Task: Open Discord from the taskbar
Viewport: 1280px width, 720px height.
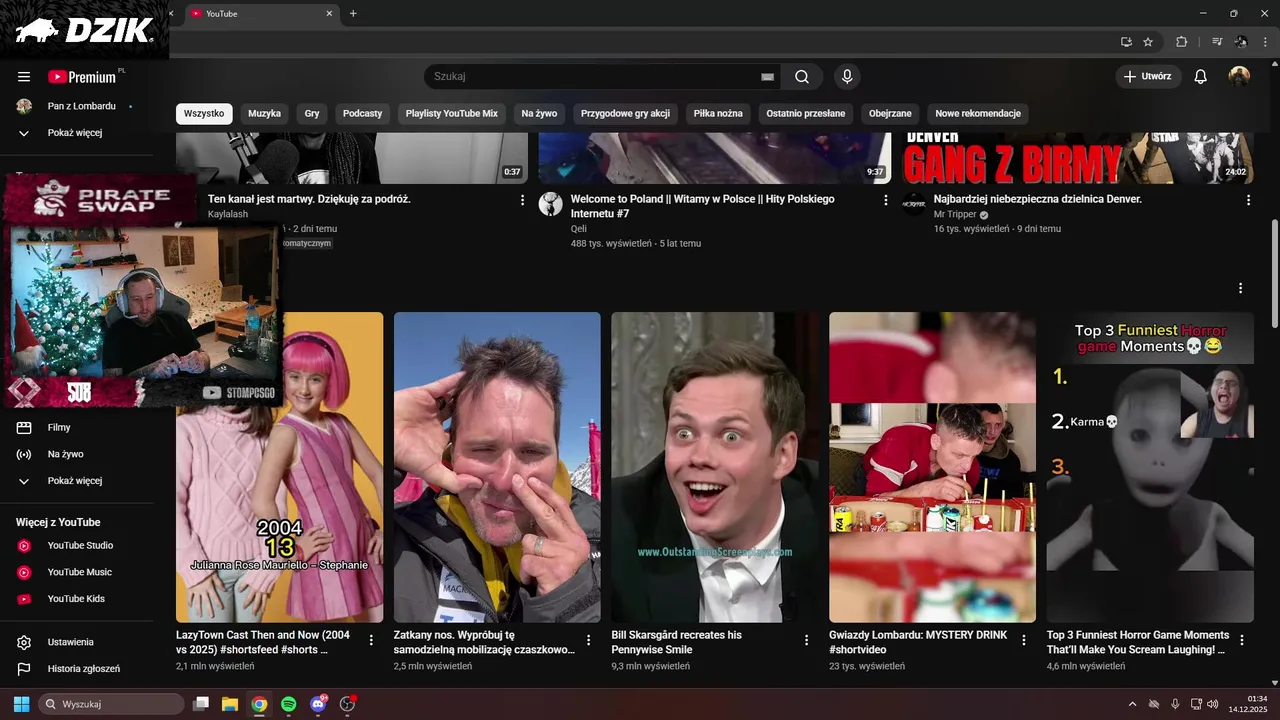Action: [318, 704]
